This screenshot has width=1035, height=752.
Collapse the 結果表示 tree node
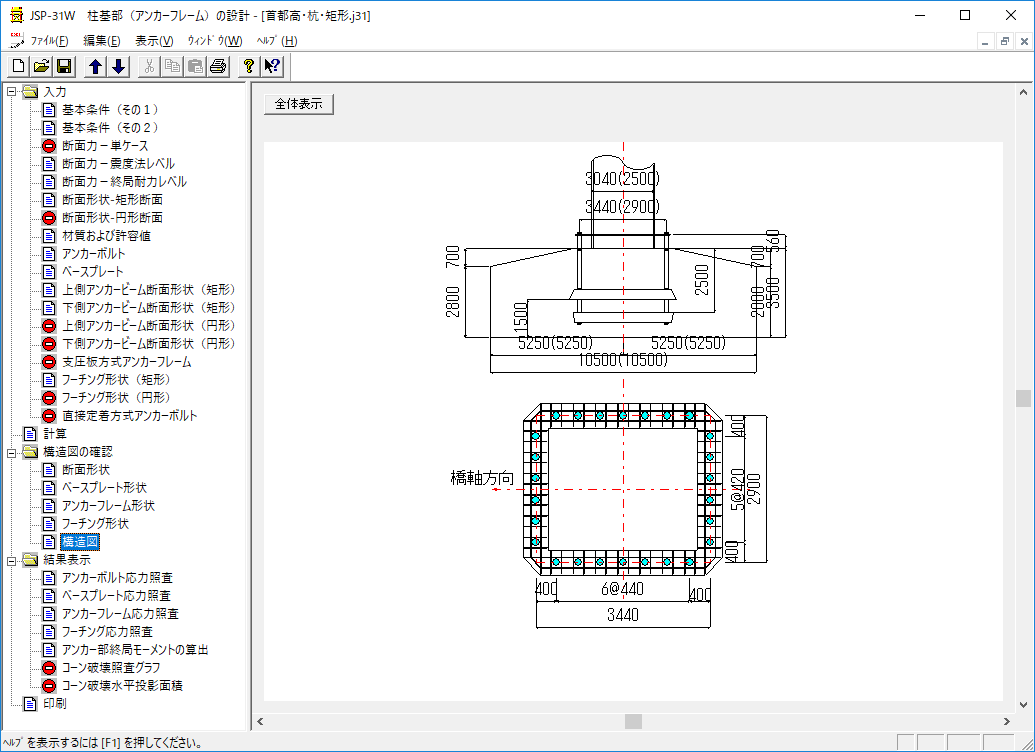(11, 560)
